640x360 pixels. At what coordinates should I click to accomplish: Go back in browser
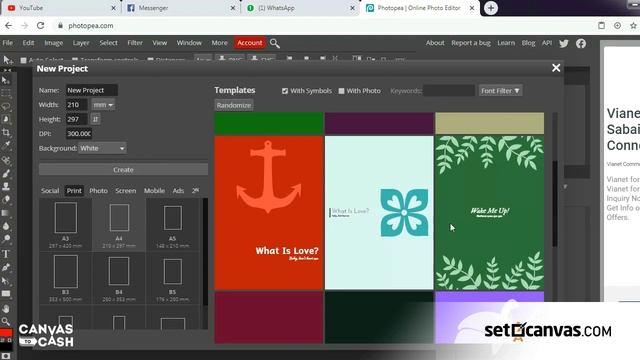9,25
